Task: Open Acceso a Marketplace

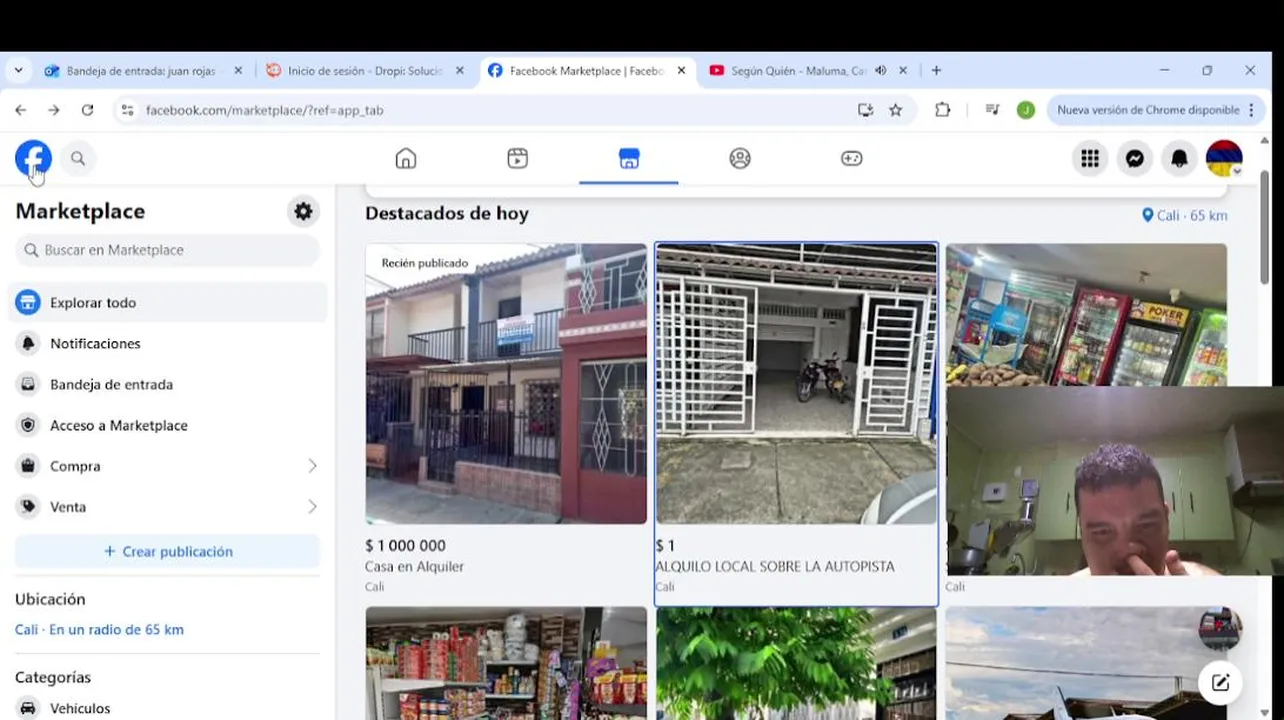Action: point(167,425)
